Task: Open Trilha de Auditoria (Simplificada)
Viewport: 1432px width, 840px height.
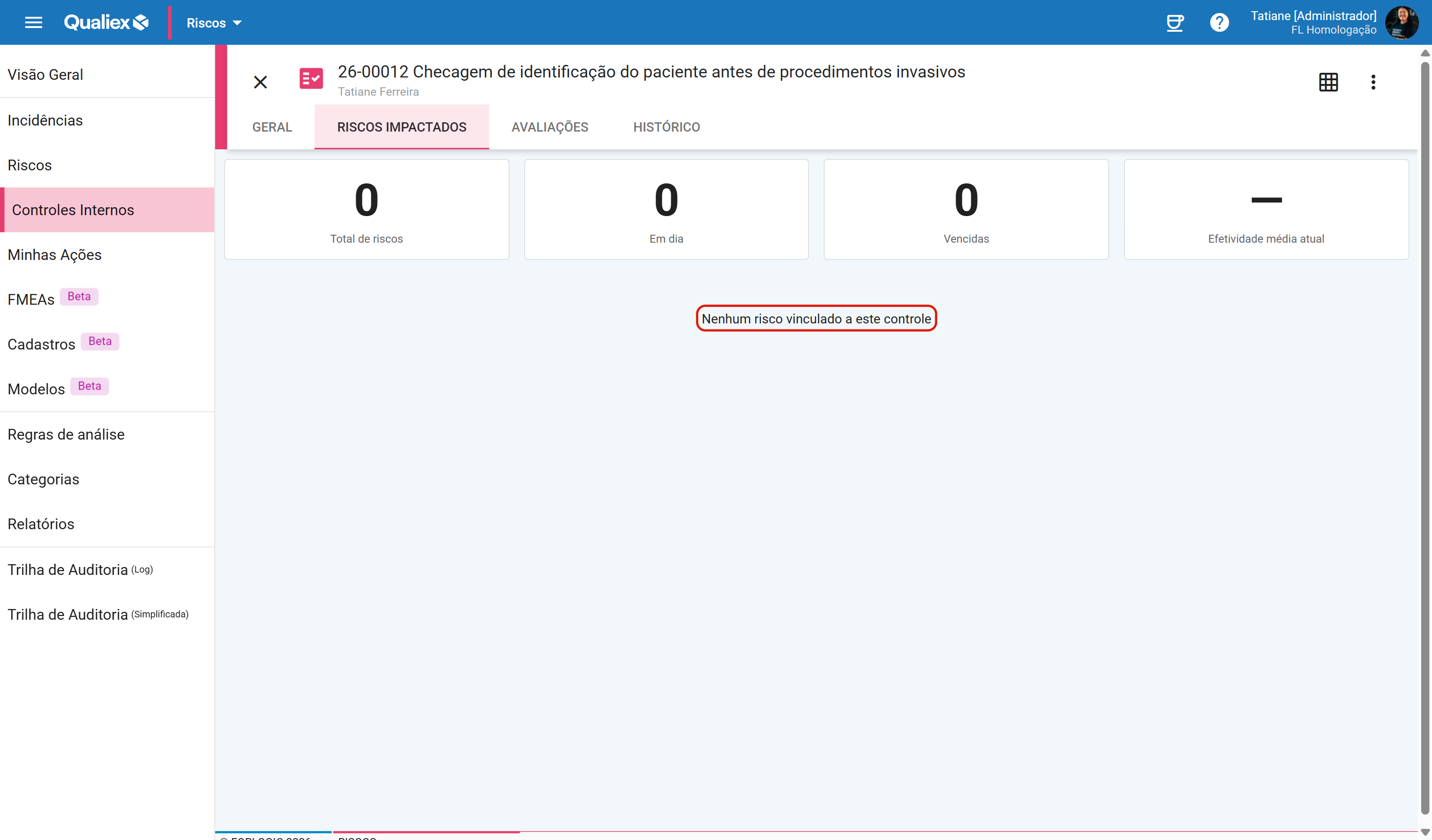Action: point(107,615)
